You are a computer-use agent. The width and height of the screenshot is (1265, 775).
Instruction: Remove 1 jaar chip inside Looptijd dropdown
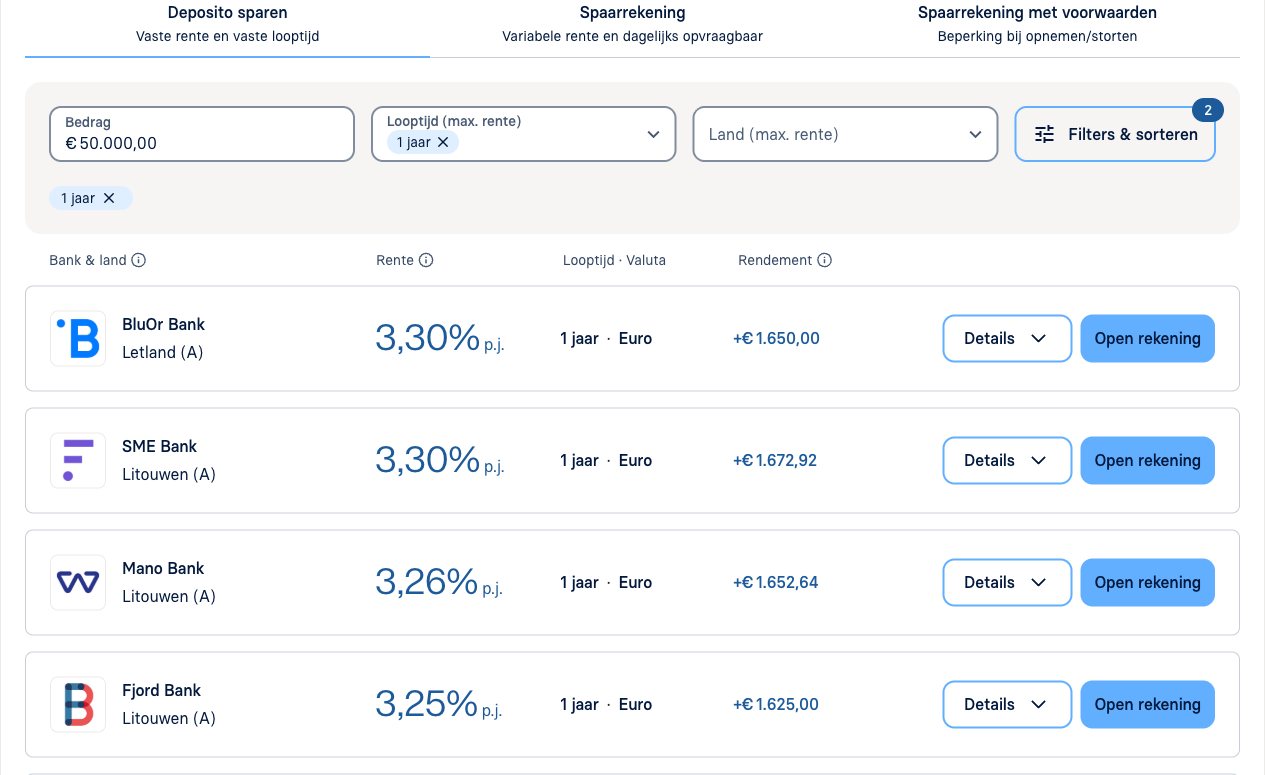443,142
